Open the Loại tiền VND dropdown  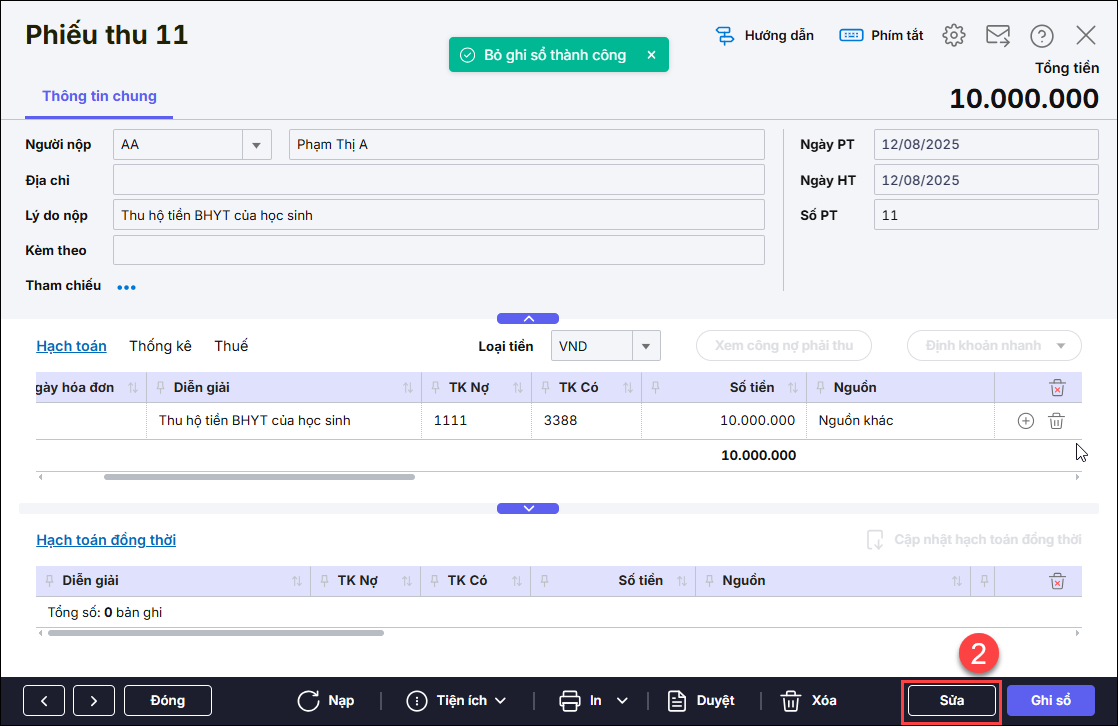click(x=646, y=346)
